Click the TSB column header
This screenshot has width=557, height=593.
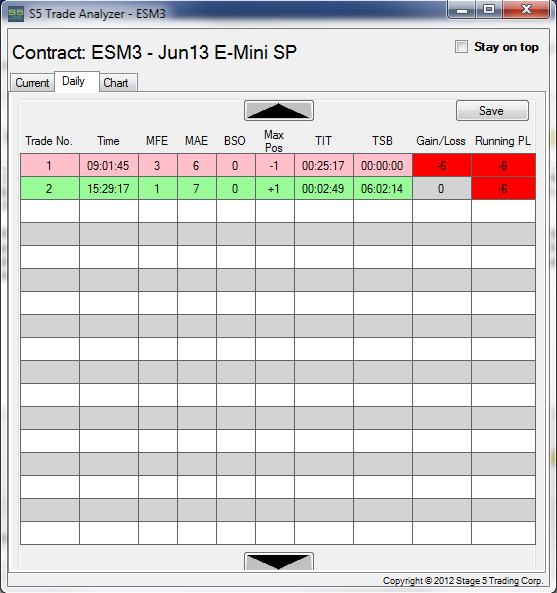[x=382, y=141]
